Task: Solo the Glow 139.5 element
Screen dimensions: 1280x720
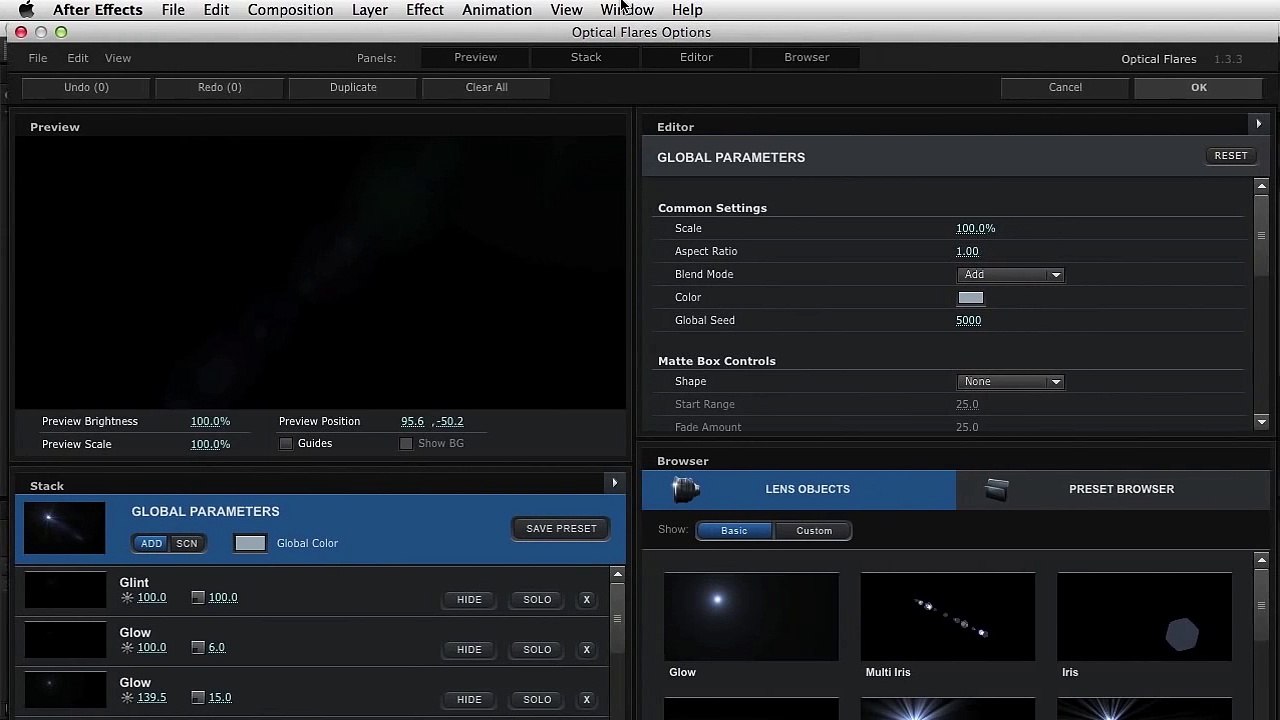Action: [x=537, y=699]
